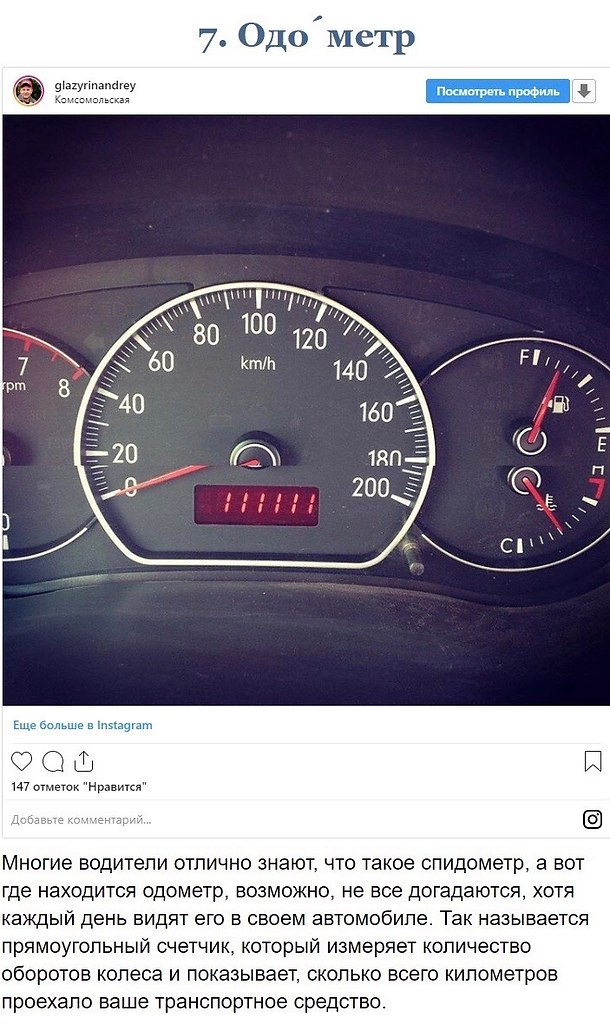The height and width of the screenshot is (1024, 610).
Task: Click the Комсомольская location link
Action: (x=92, y=100)
